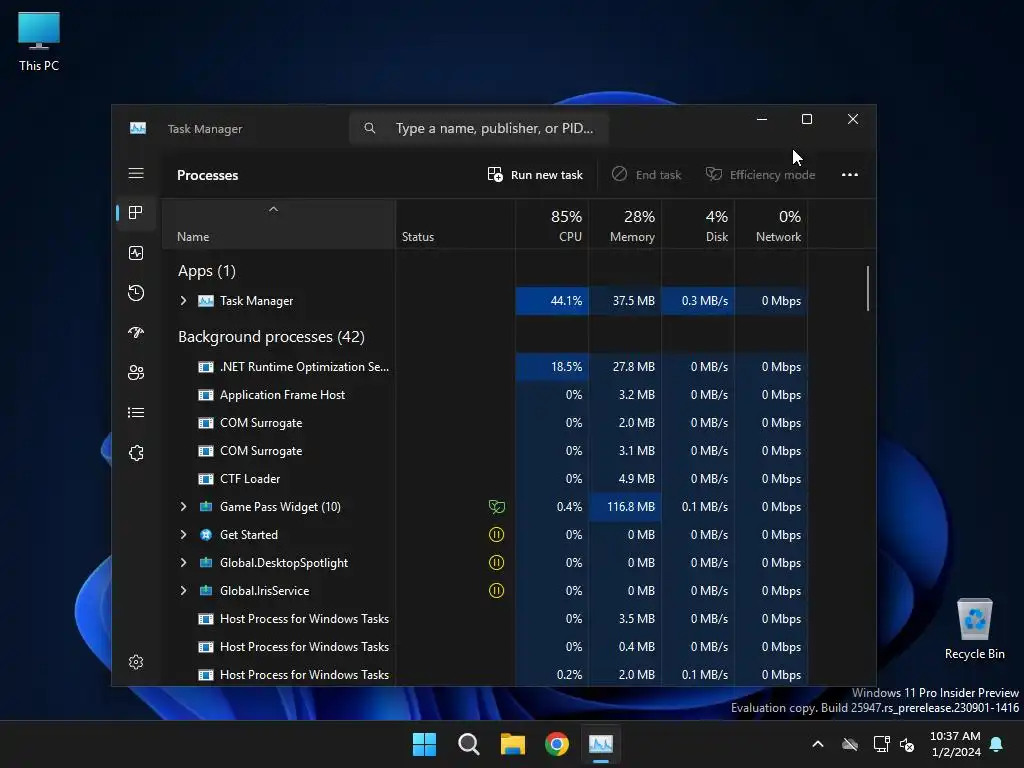Click the suspended icon on Get Started row
Screen dimensions: 1024x768
click(x=496, y=535)
